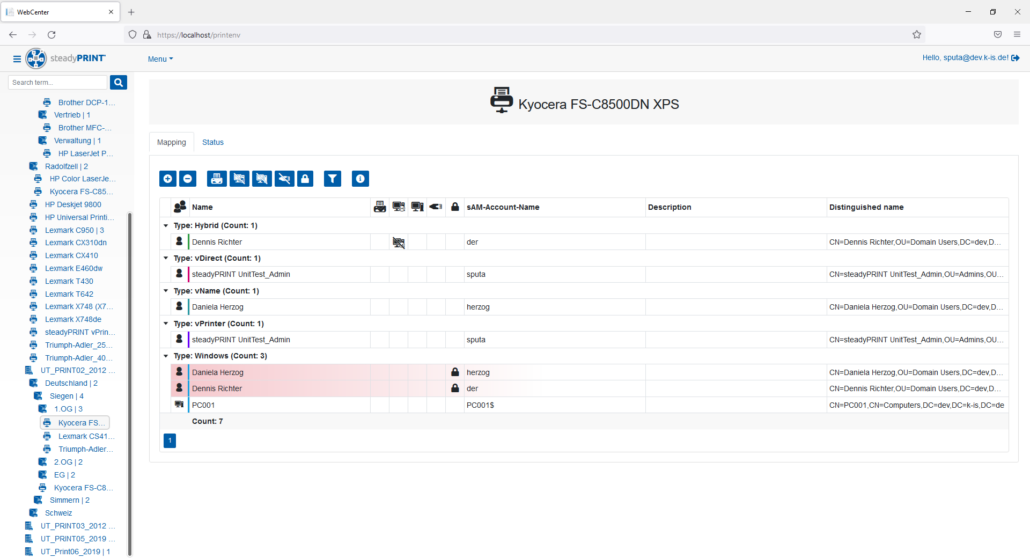Sort by the Name column header

click(202, 207)
